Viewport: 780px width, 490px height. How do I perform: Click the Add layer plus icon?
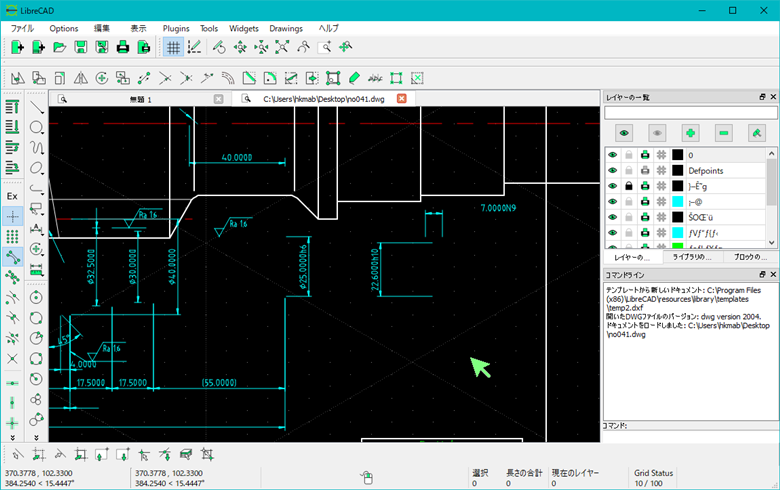(690, 132)
